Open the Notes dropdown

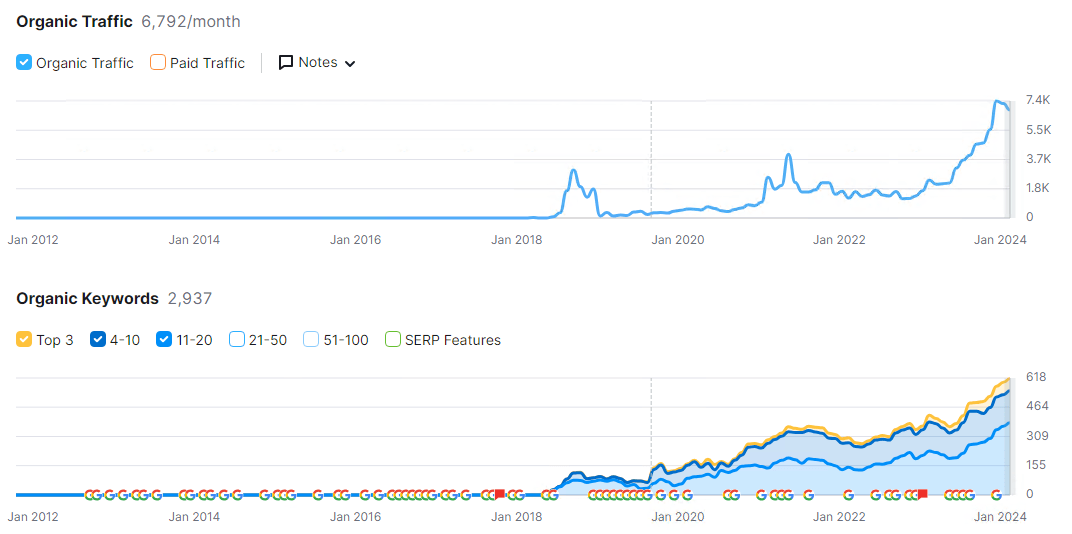pos(316,62)
